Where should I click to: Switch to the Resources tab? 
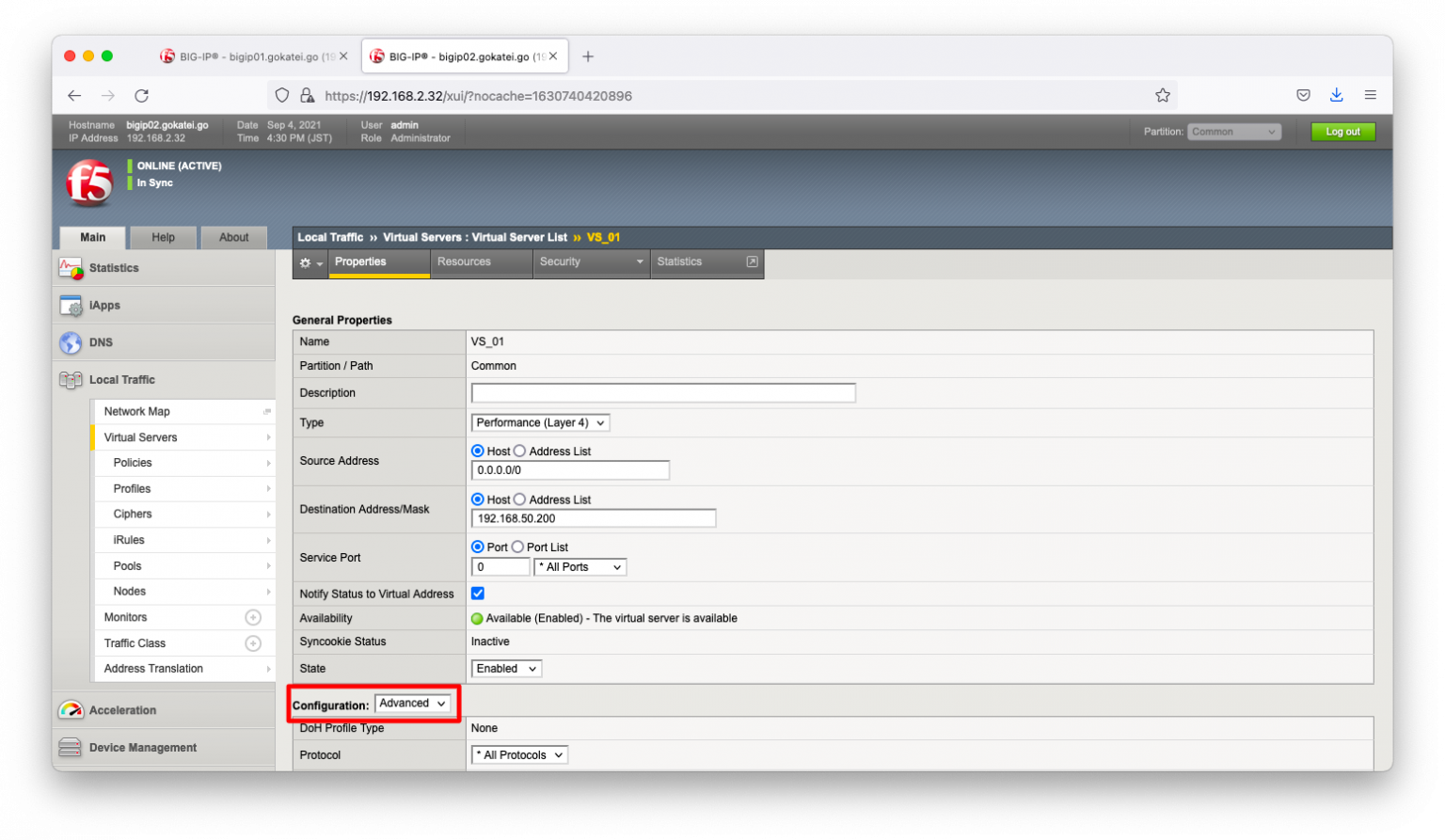coord(465,262)
